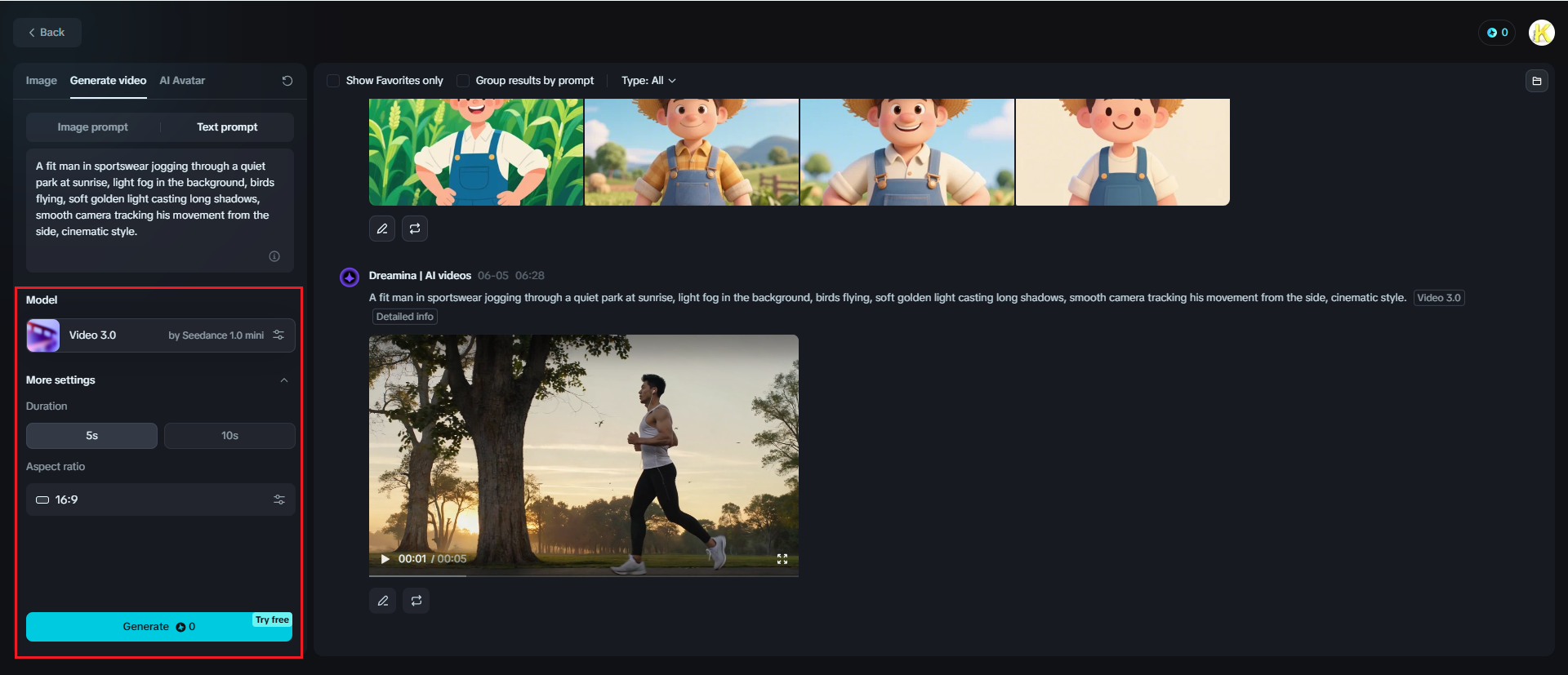Click the 06-05 06:28 timestamp
The image size is (1568, 675).
point(511,276)
